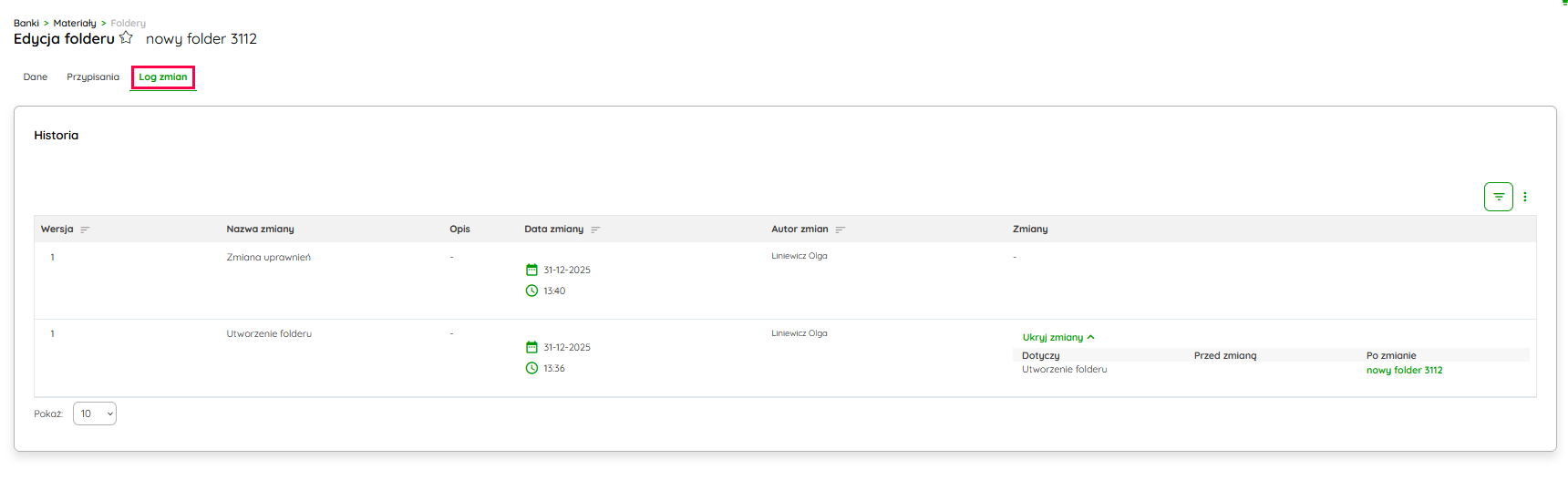Open the Pokaż rows-per-page dropdown
The image size is (1568, 490).
pyautogui.click(x=95, y=413)
